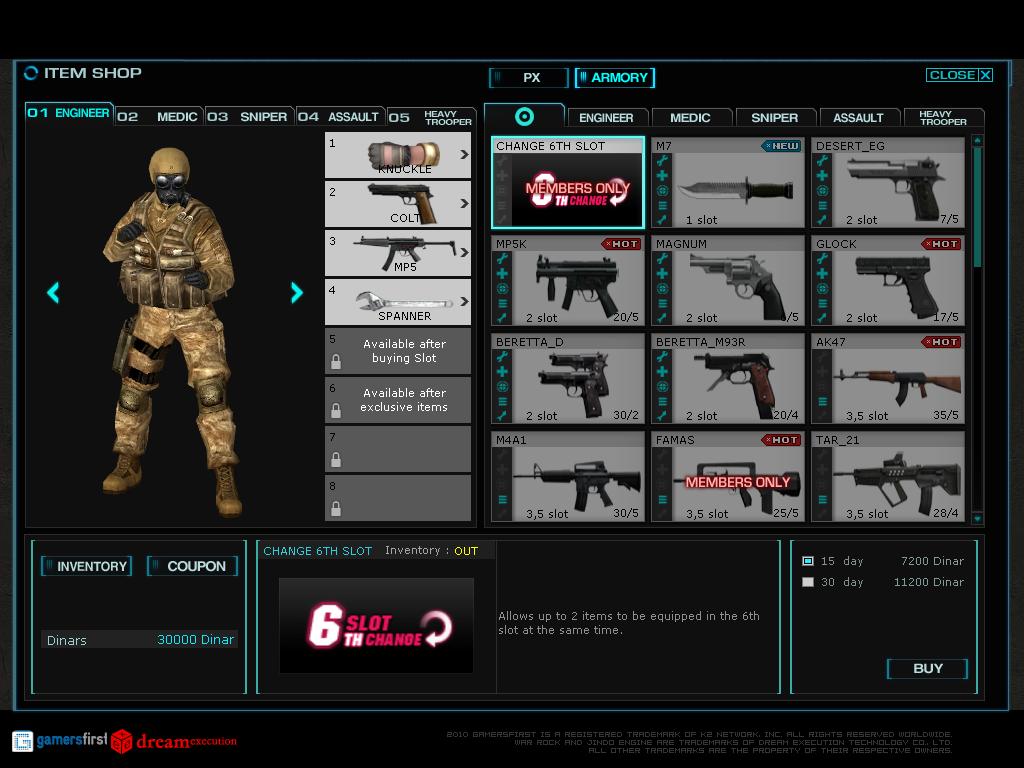Expand the KNUCKLE slot 1 arrow
1024x768 pixels.
(464, 155)
